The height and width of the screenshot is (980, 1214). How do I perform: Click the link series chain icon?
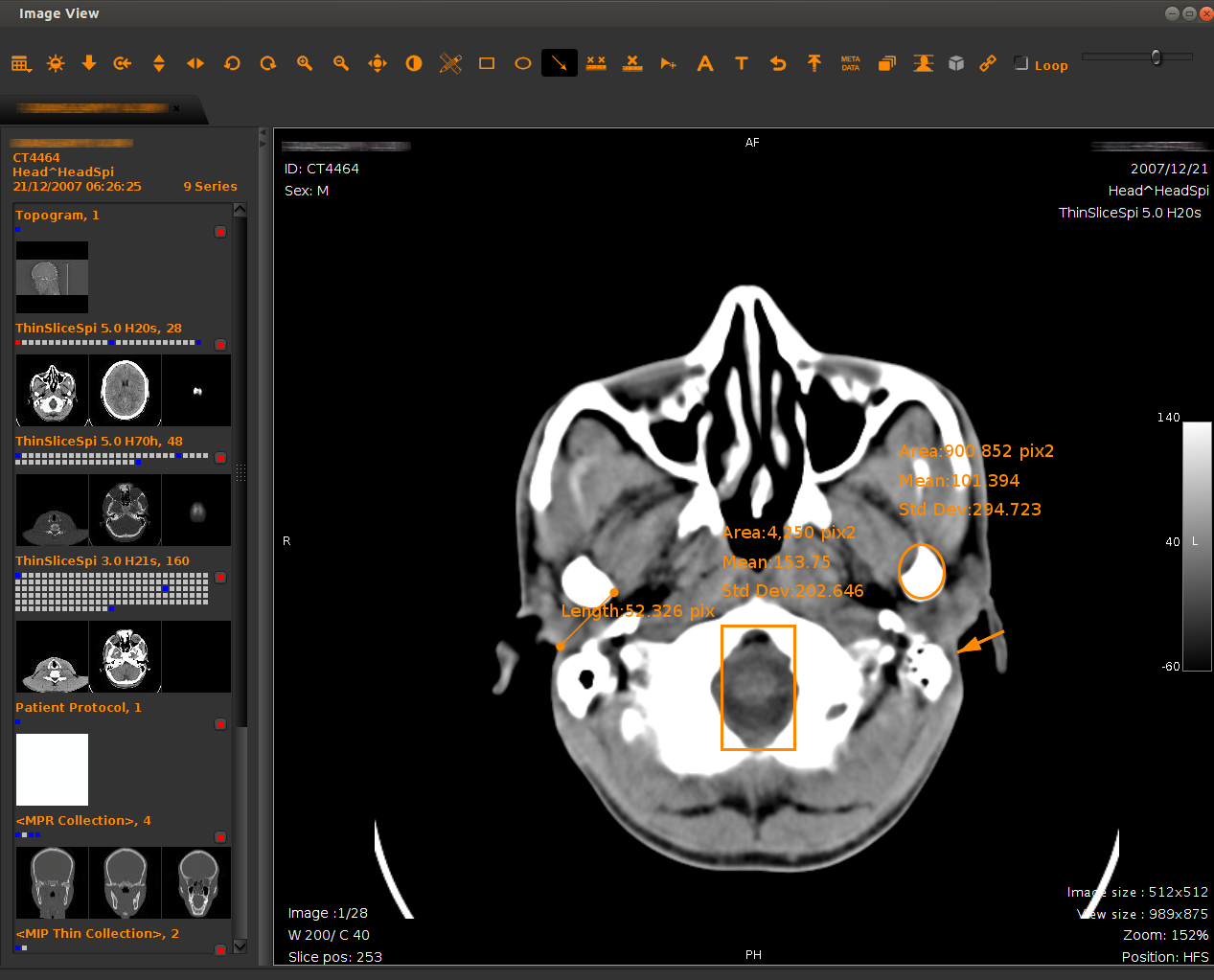coord(988,64)
